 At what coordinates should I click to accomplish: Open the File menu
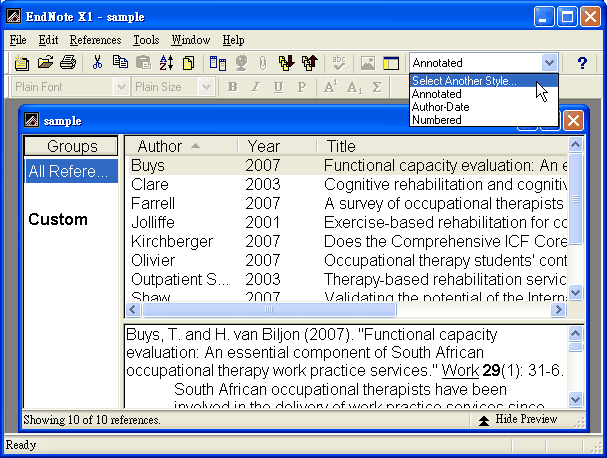18,40
